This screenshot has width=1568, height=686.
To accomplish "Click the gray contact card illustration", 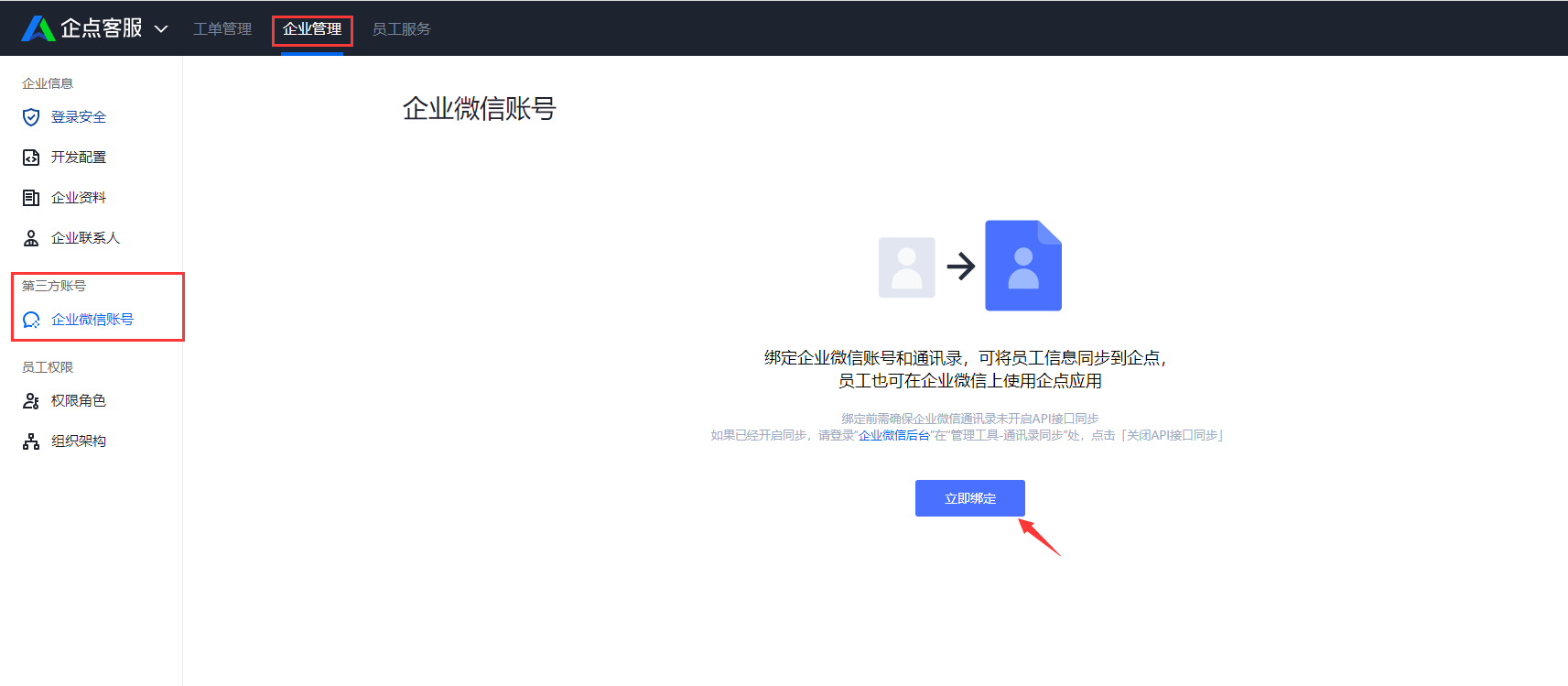I will [907, 267].
